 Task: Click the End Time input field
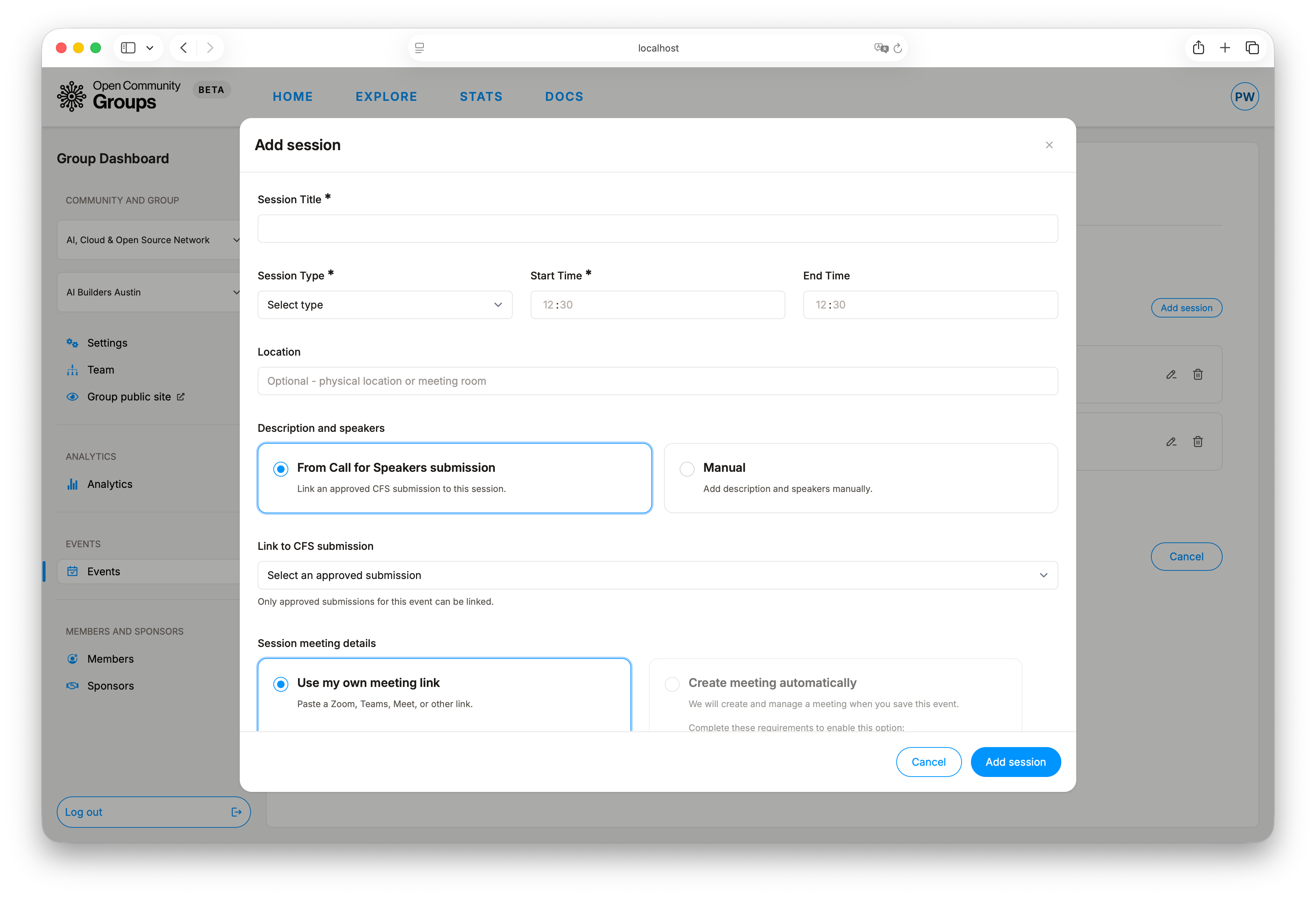tap(930, 305)
